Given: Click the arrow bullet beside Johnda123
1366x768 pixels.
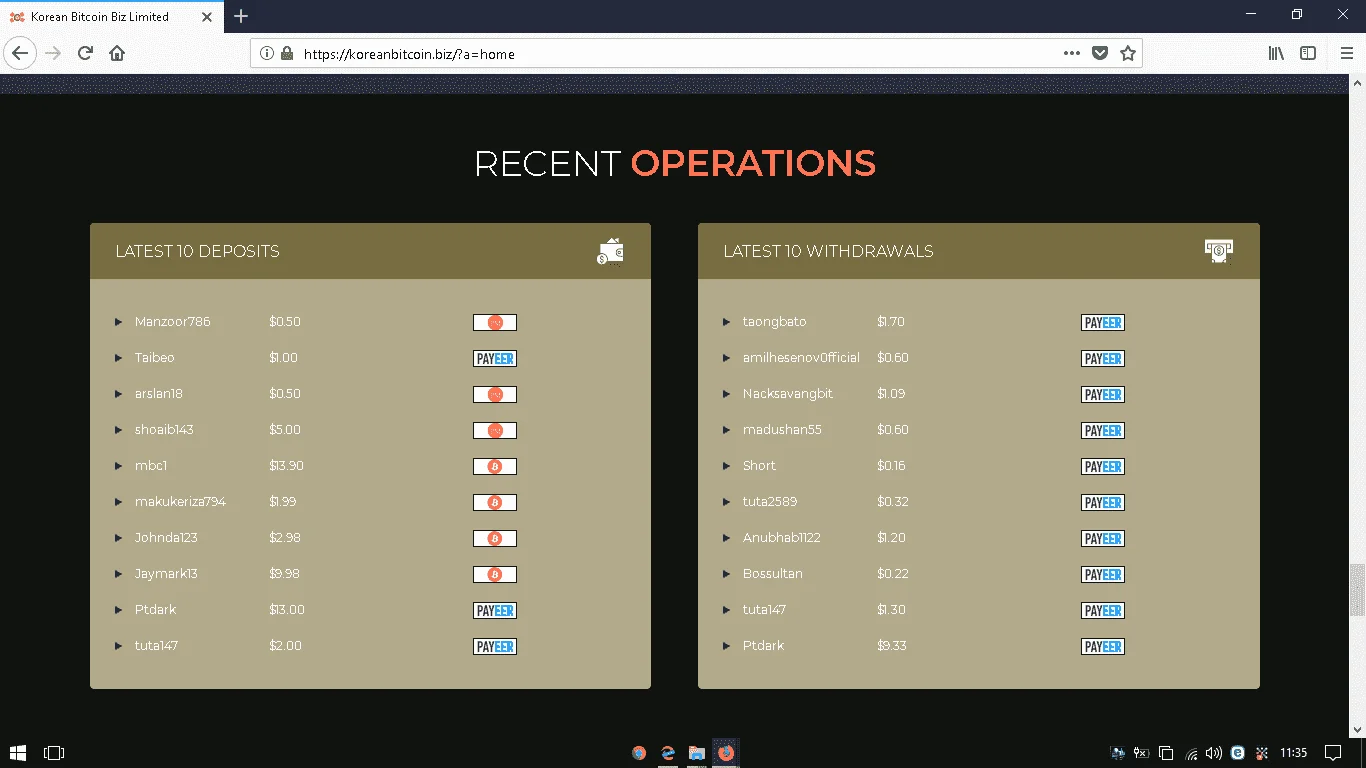Looking at the screenshot, I should pos(118,538).
